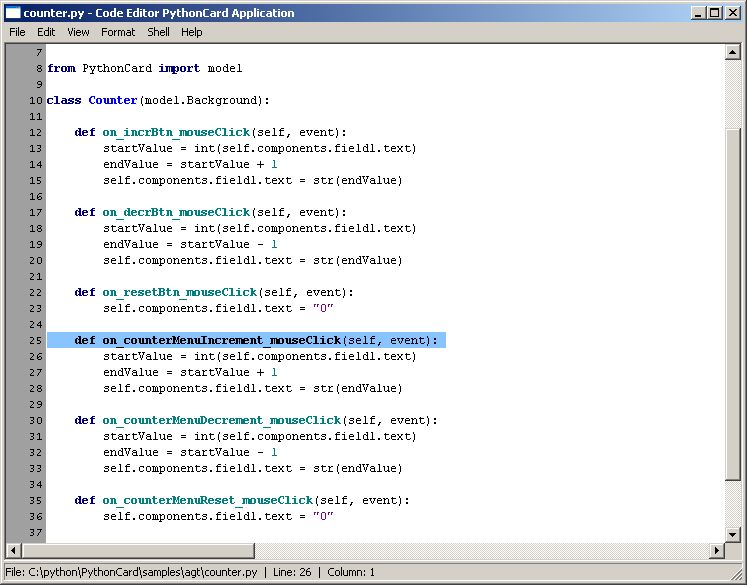Viewport: 747px width, 585px height.
Task: Open the File menu
Action: 17,32
